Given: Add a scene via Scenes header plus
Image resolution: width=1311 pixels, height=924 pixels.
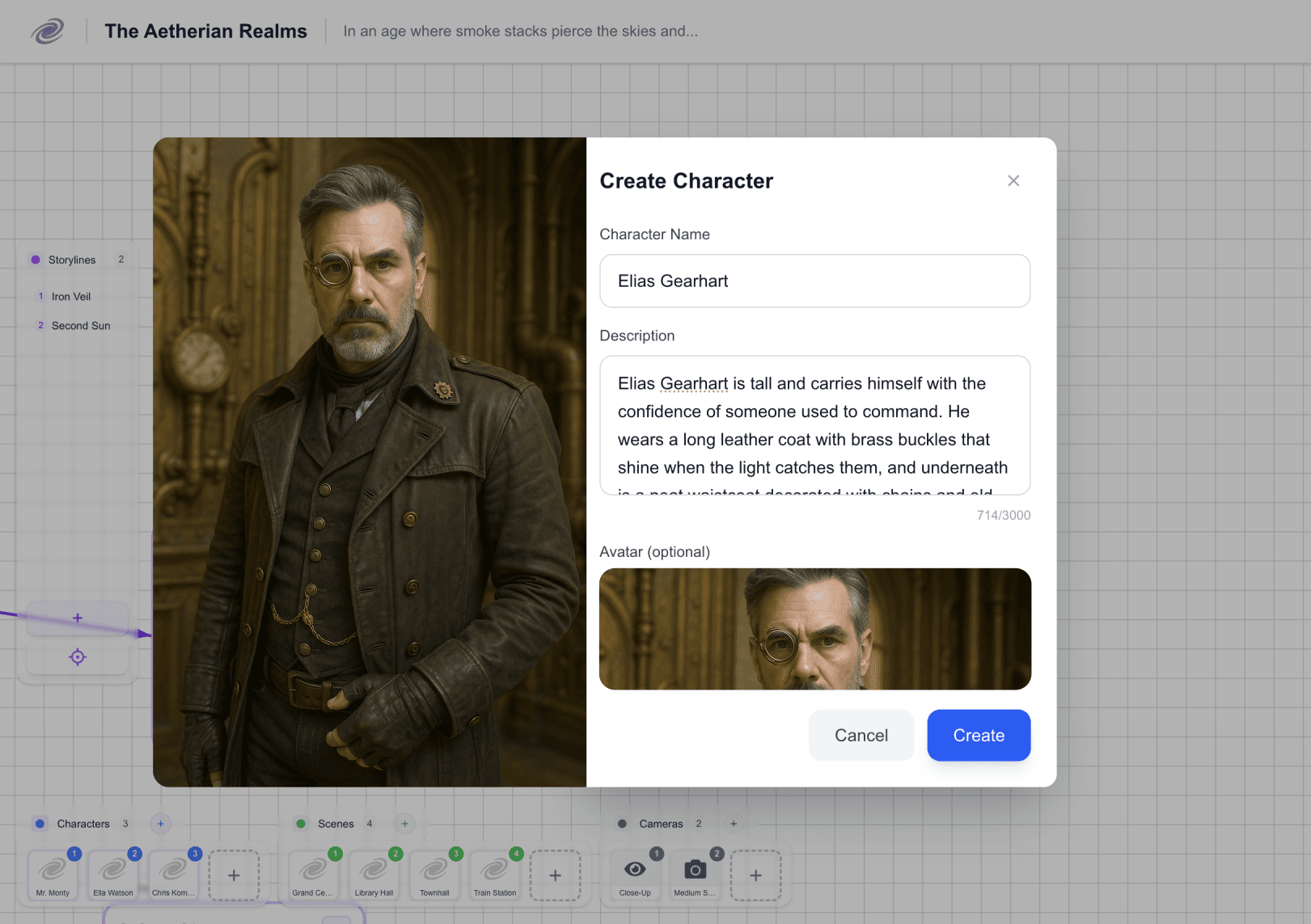Looking at the screenshot, I should tap(405, 824).
